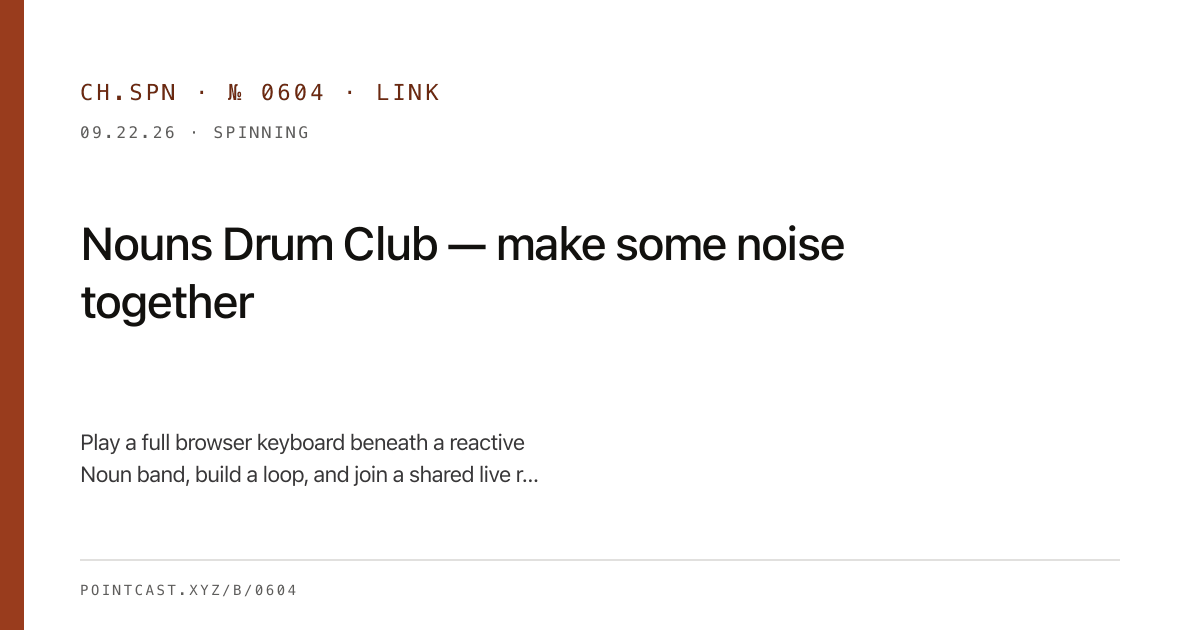Click the dot between date and SPINNING

point(194,132)
